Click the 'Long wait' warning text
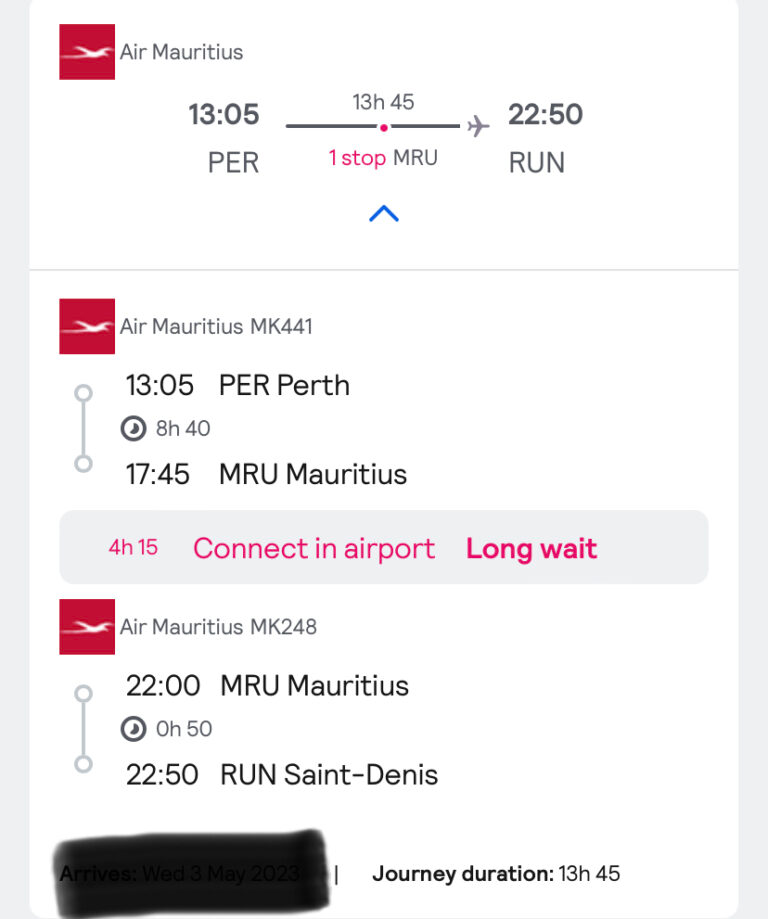 pyautogui.click(x=531, y=549)
